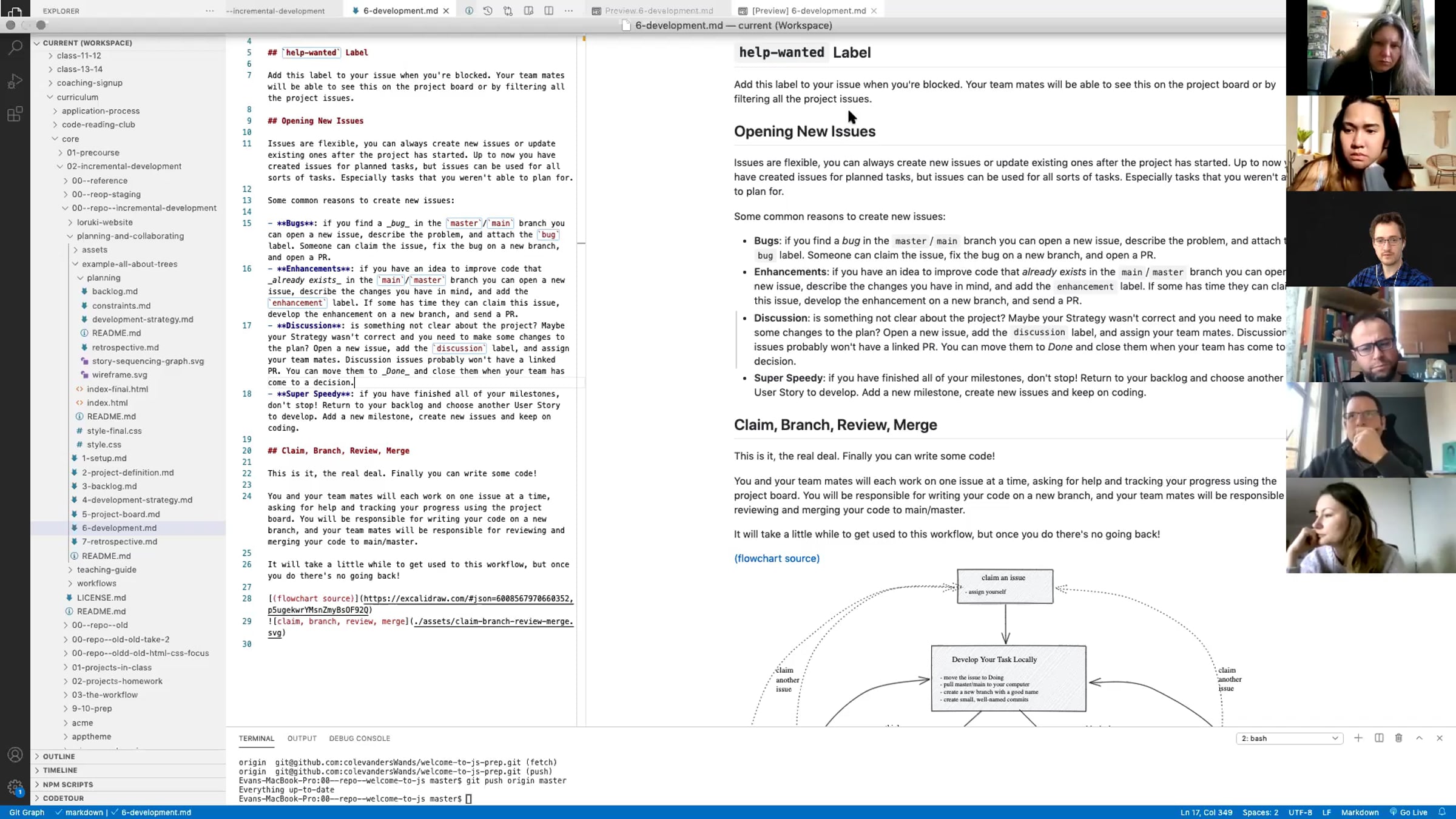Click the split editor icon in toolbar
This screenshot has width=1456, height=819.
click(x=548, y=11)
